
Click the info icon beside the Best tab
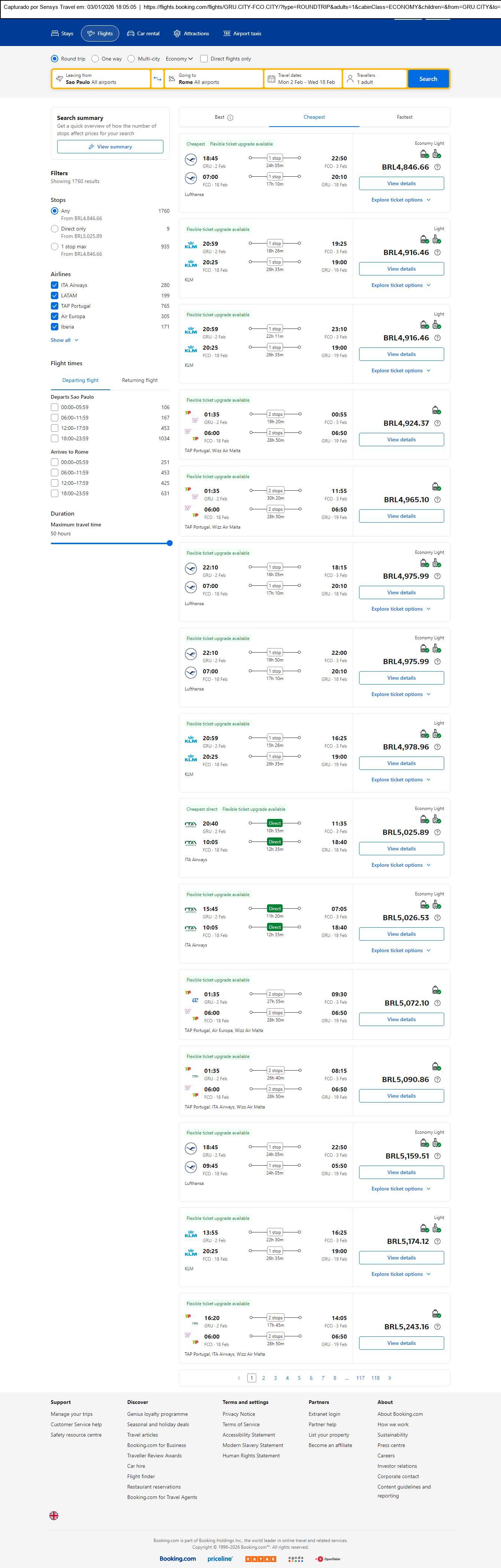click(230, 117)
